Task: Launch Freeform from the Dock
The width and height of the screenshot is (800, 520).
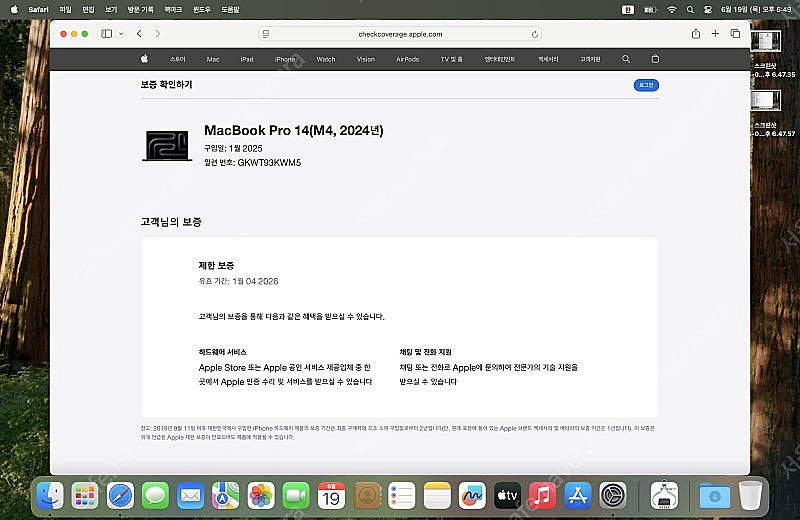Action: click(472, 496)
